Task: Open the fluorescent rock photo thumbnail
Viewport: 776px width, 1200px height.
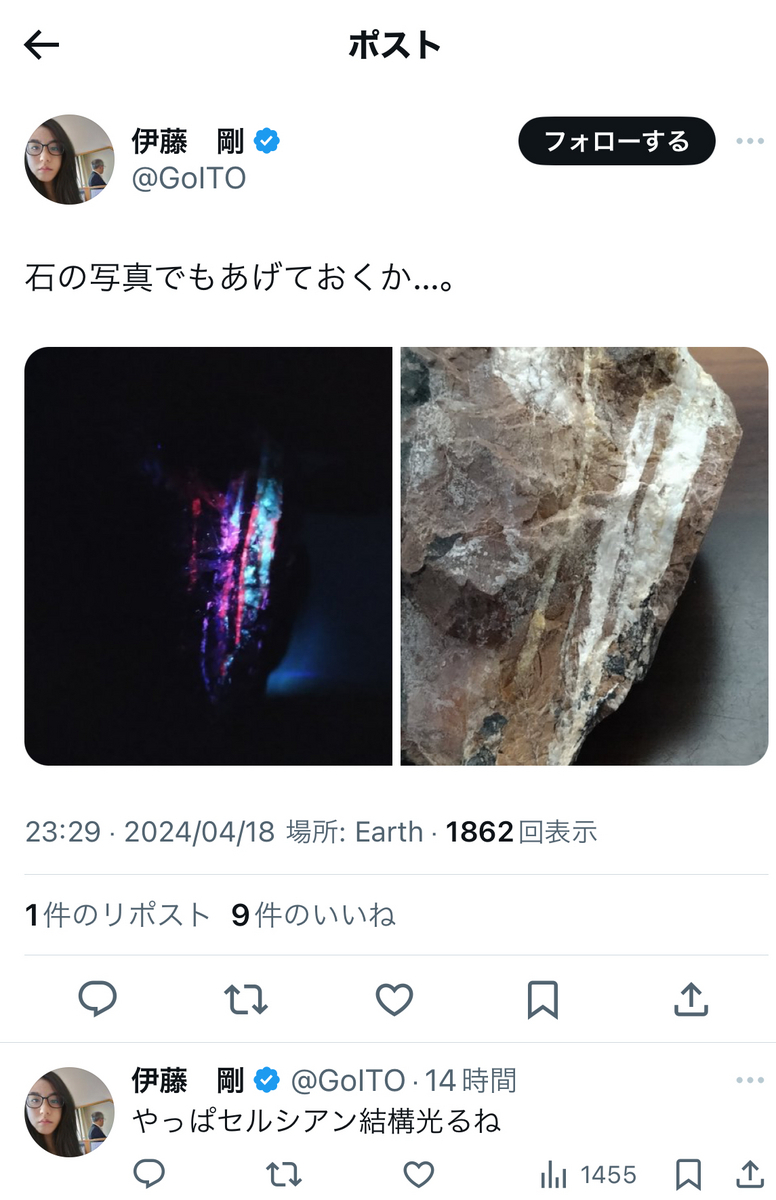Action: 208,556
